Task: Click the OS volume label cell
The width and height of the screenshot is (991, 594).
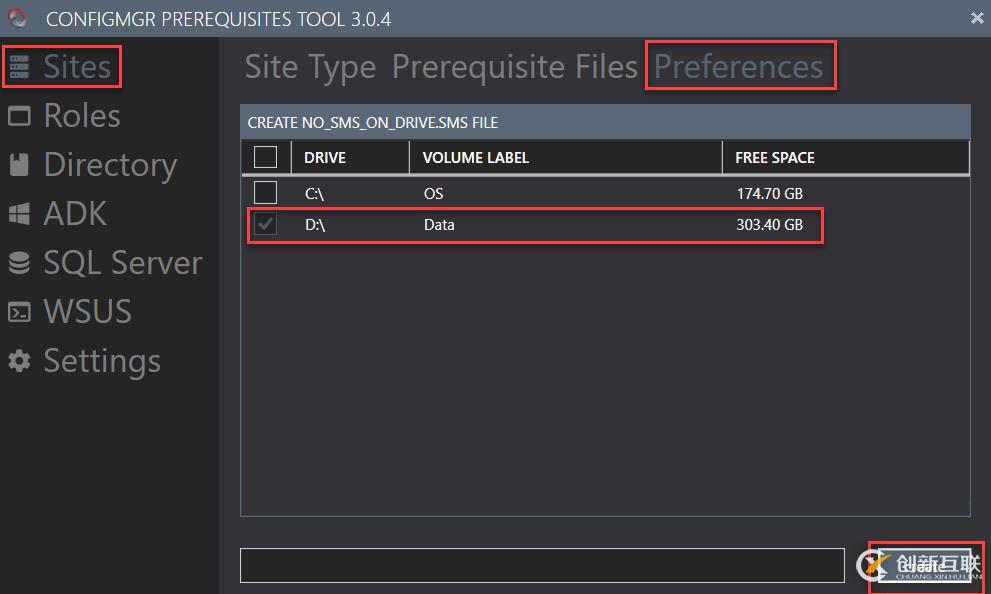Action: point(434,193)
